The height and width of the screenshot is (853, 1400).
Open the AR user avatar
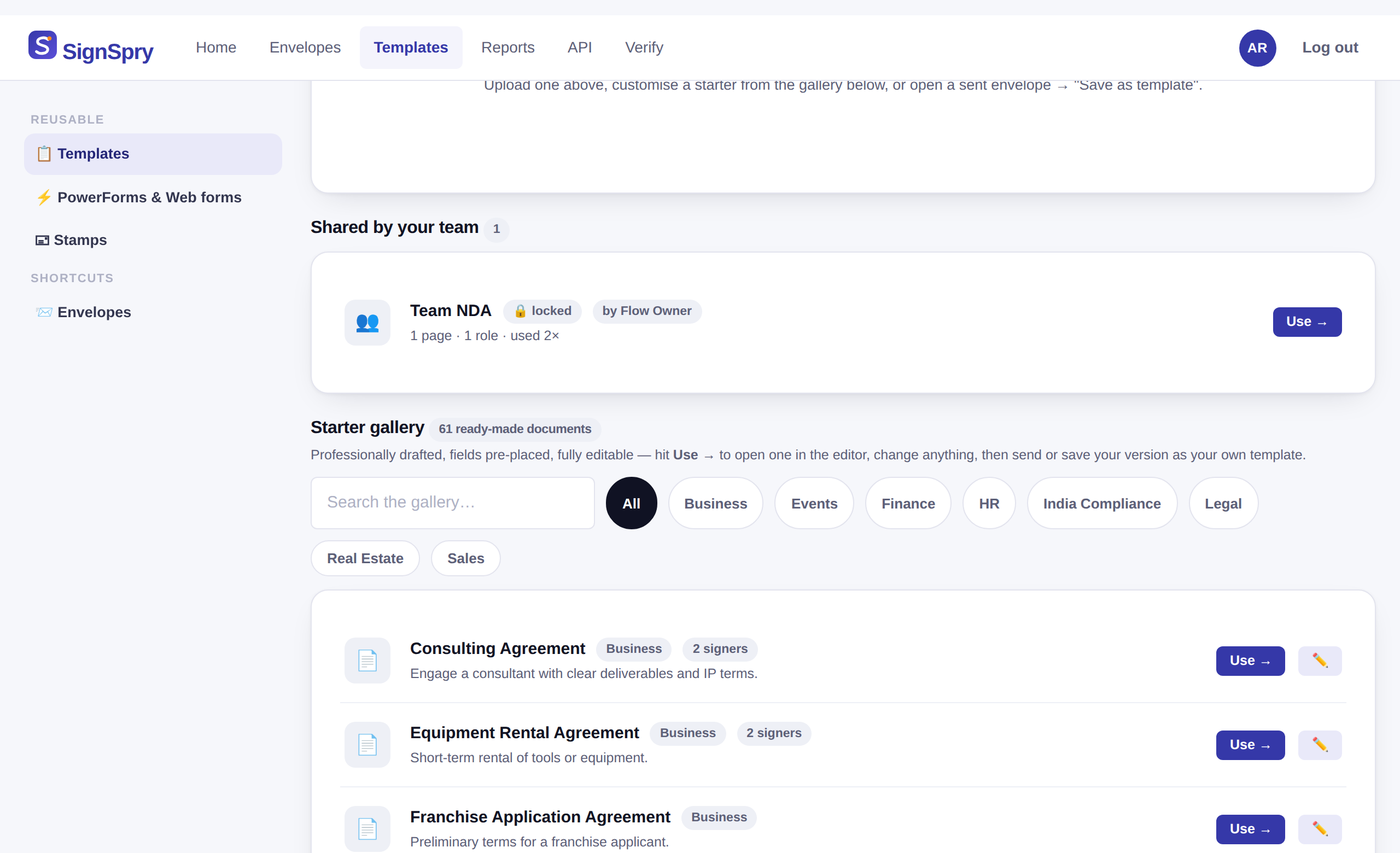point(1257,48)
